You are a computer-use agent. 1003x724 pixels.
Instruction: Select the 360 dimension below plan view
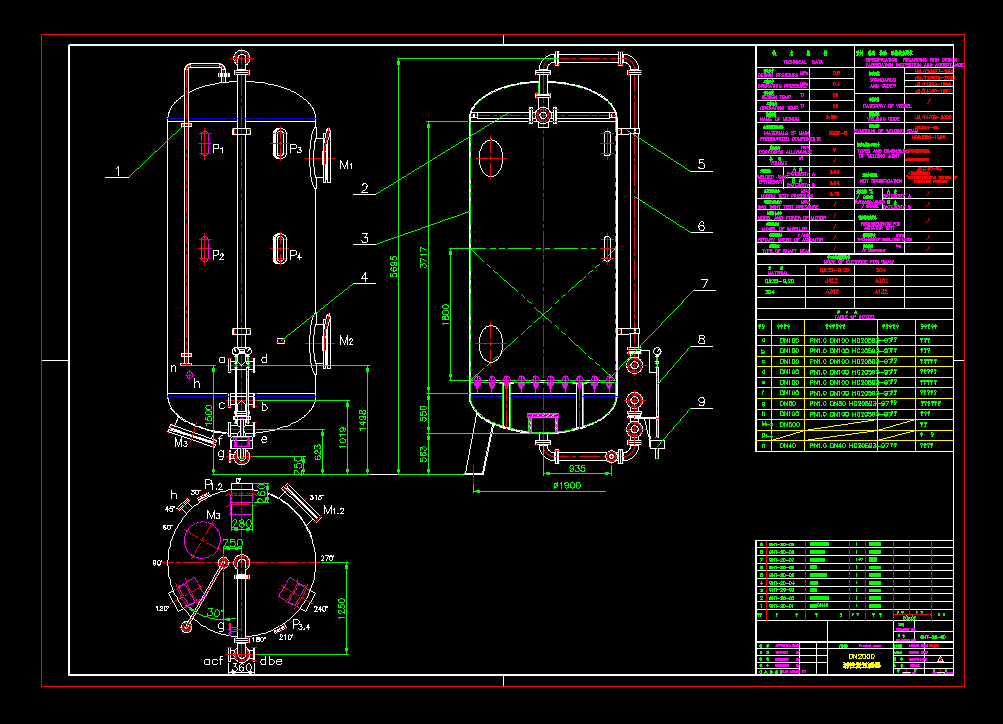click(x=242, y=668)
